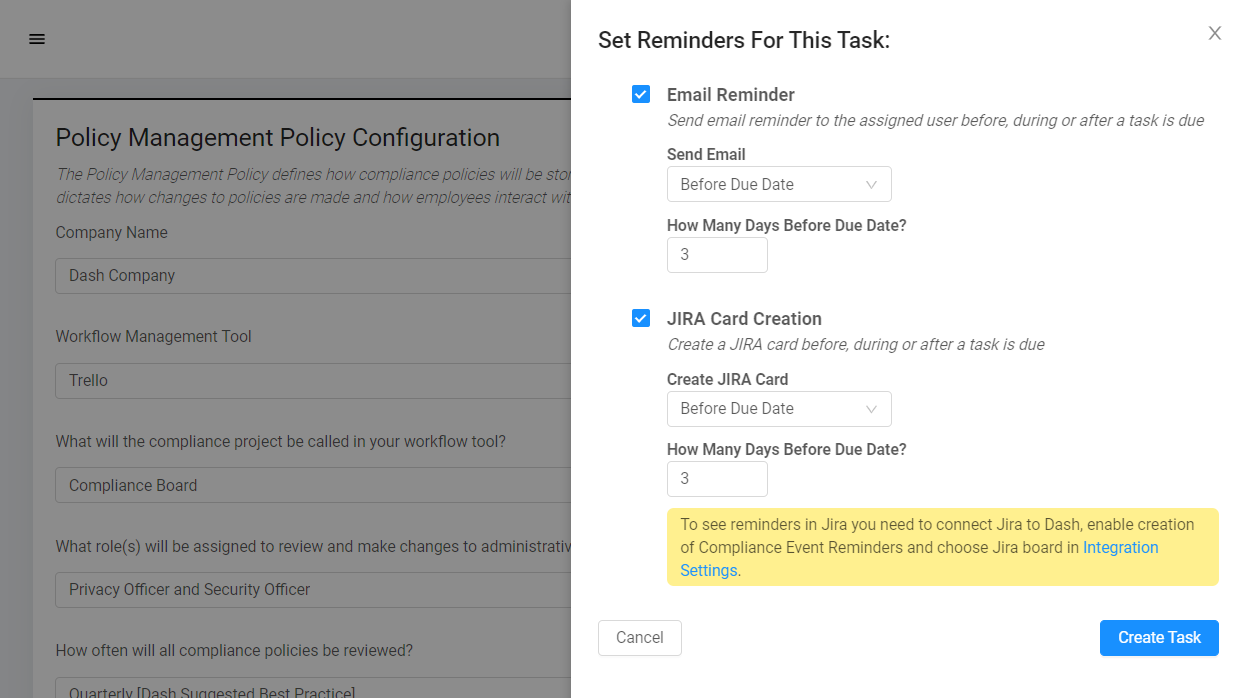Viewport: 1244px width, 698px height.
Task: Click the Privacy Officer and Security Officer field
Action: (x=312, y=590)
